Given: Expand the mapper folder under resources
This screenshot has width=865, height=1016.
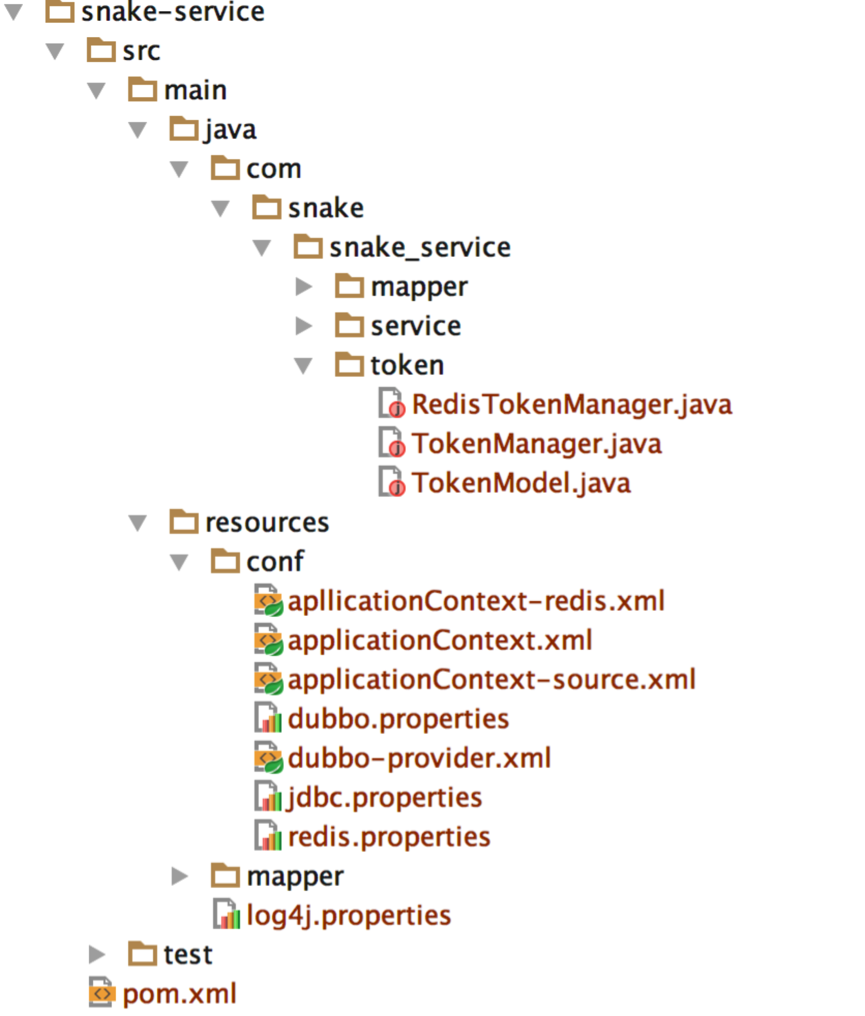Looking at the screenshot, I should coord(179,876).
